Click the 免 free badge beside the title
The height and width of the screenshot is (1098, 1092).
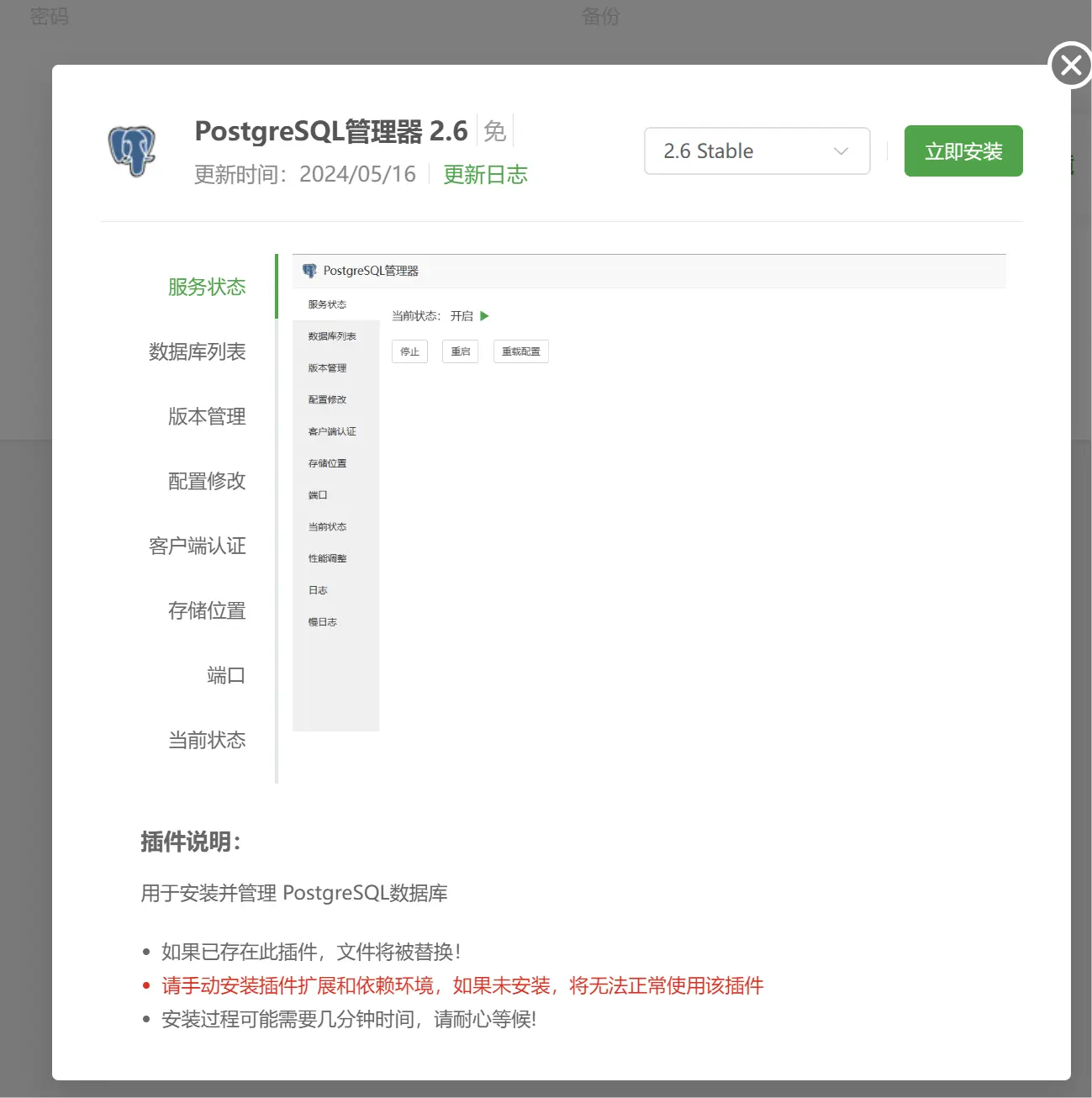tap(495, 131)
